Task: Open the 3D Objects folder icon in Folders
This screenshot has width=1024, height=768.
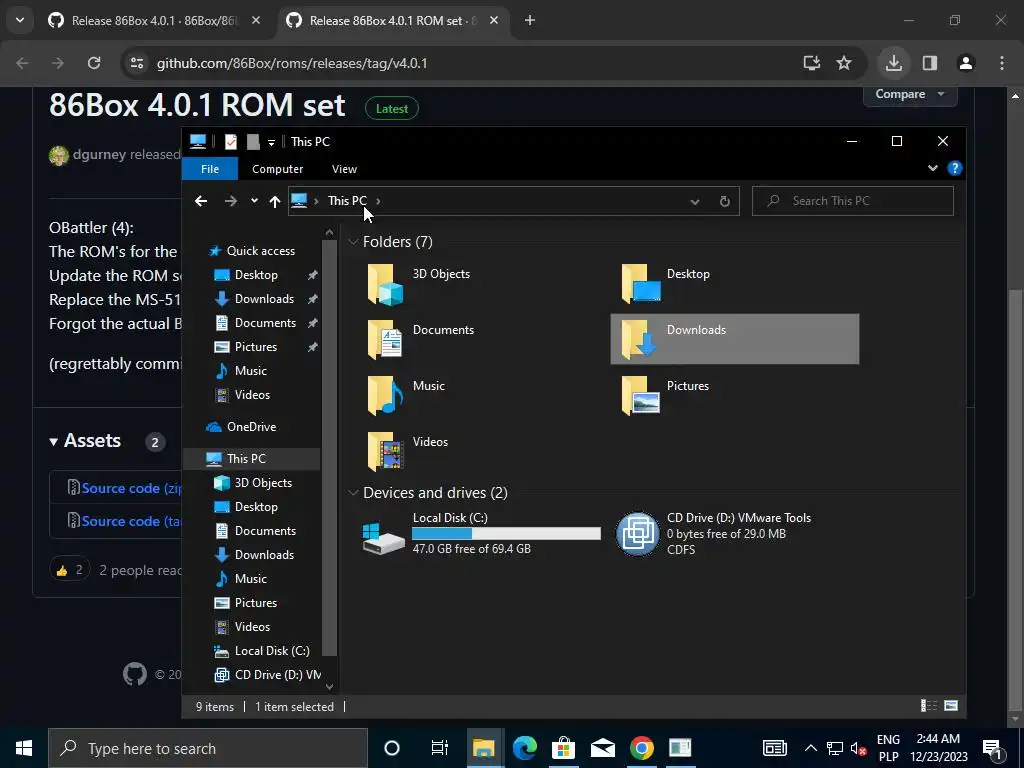Action: click(385, 285)
